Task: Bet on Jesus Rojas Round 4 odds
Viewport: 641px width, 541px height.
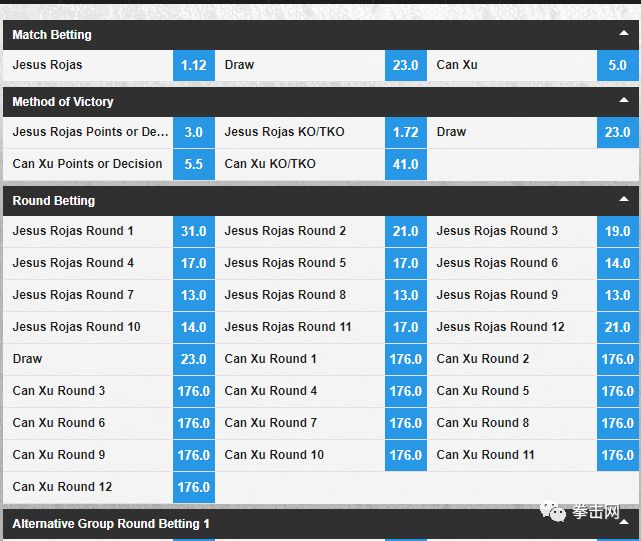Action: 194,263
